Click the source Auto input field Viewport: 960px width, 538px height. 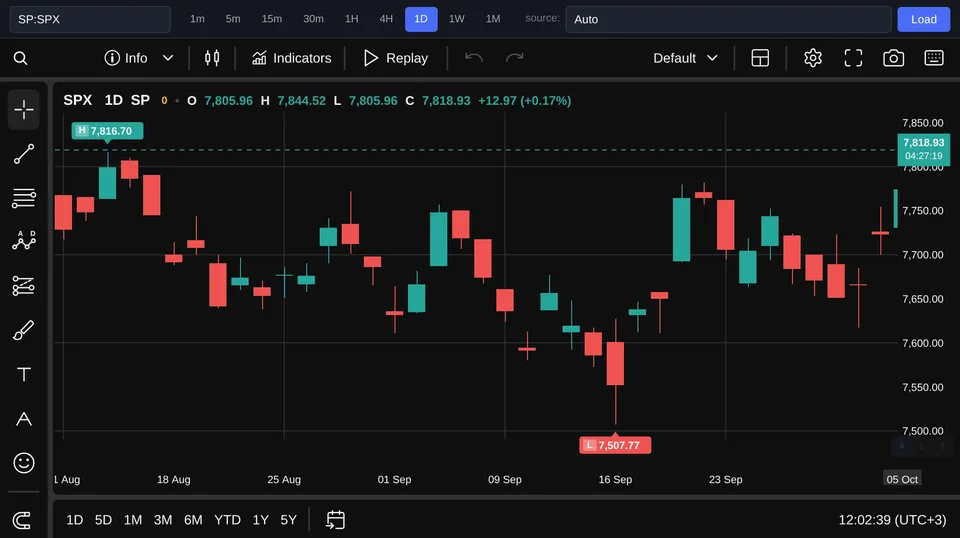[728, 19]
